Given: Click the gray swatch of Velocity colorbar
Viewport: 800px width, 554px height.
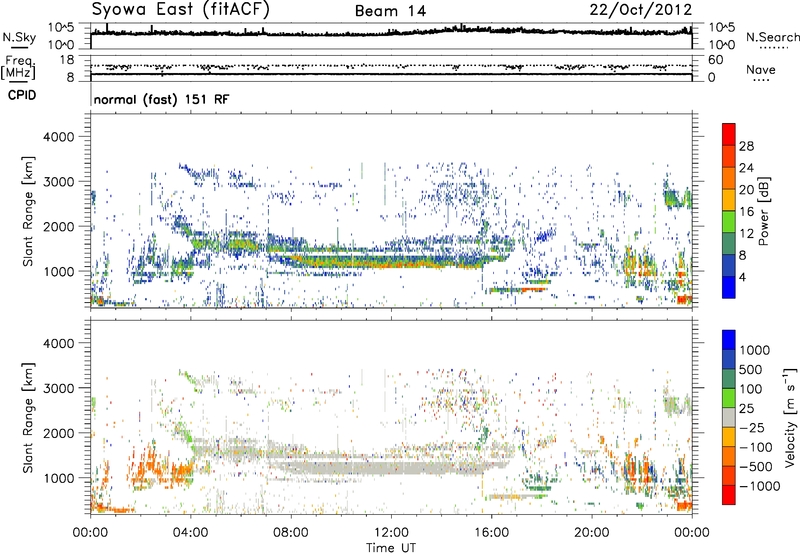Looking at the screenshot, I should click(729, 418).
